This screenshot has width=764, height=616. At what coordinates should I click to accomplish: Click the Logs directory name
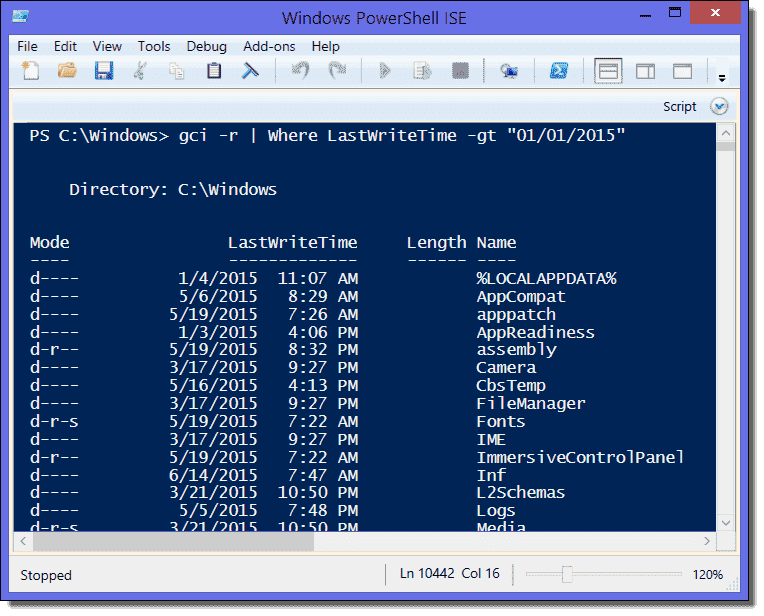(496, 511)
